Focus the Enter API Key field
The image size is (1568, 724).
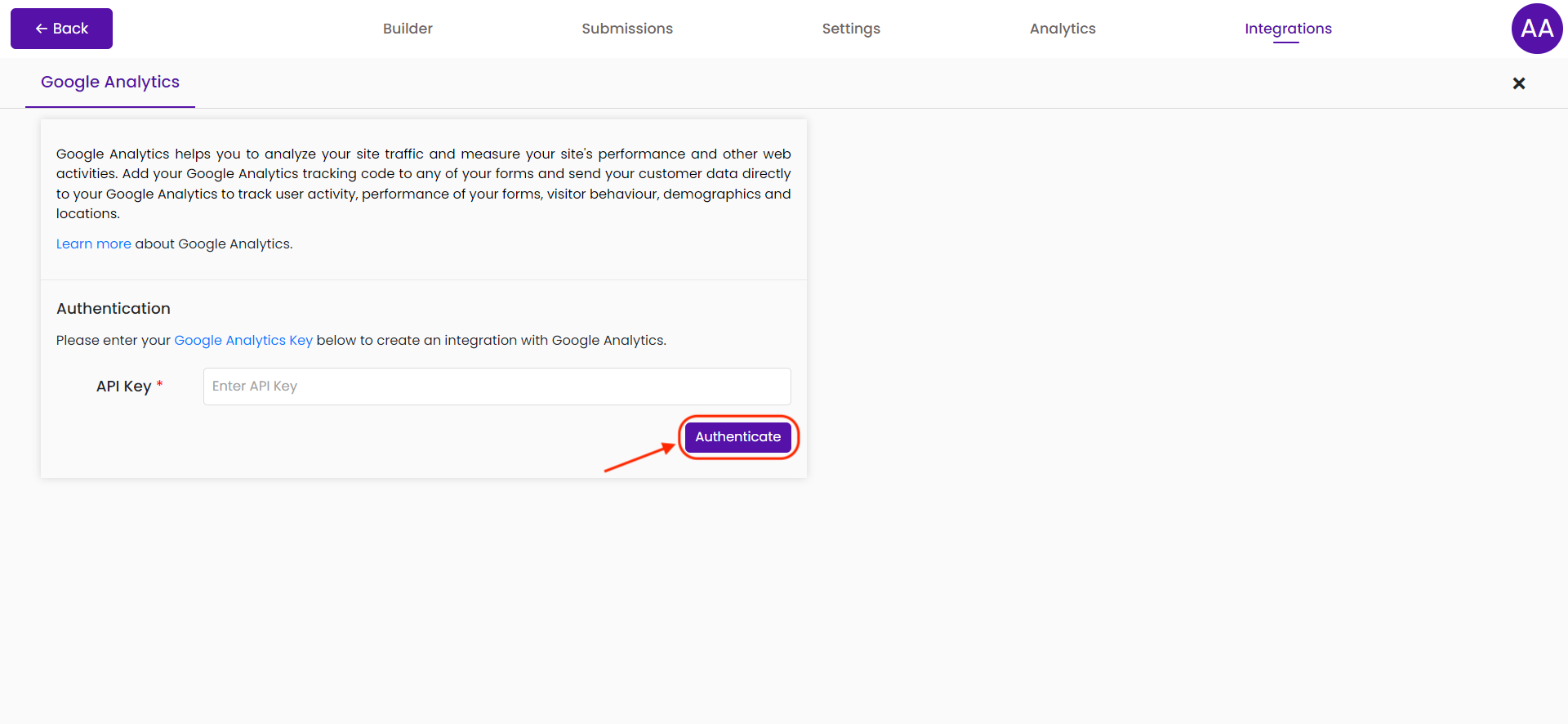pos(497,387)
